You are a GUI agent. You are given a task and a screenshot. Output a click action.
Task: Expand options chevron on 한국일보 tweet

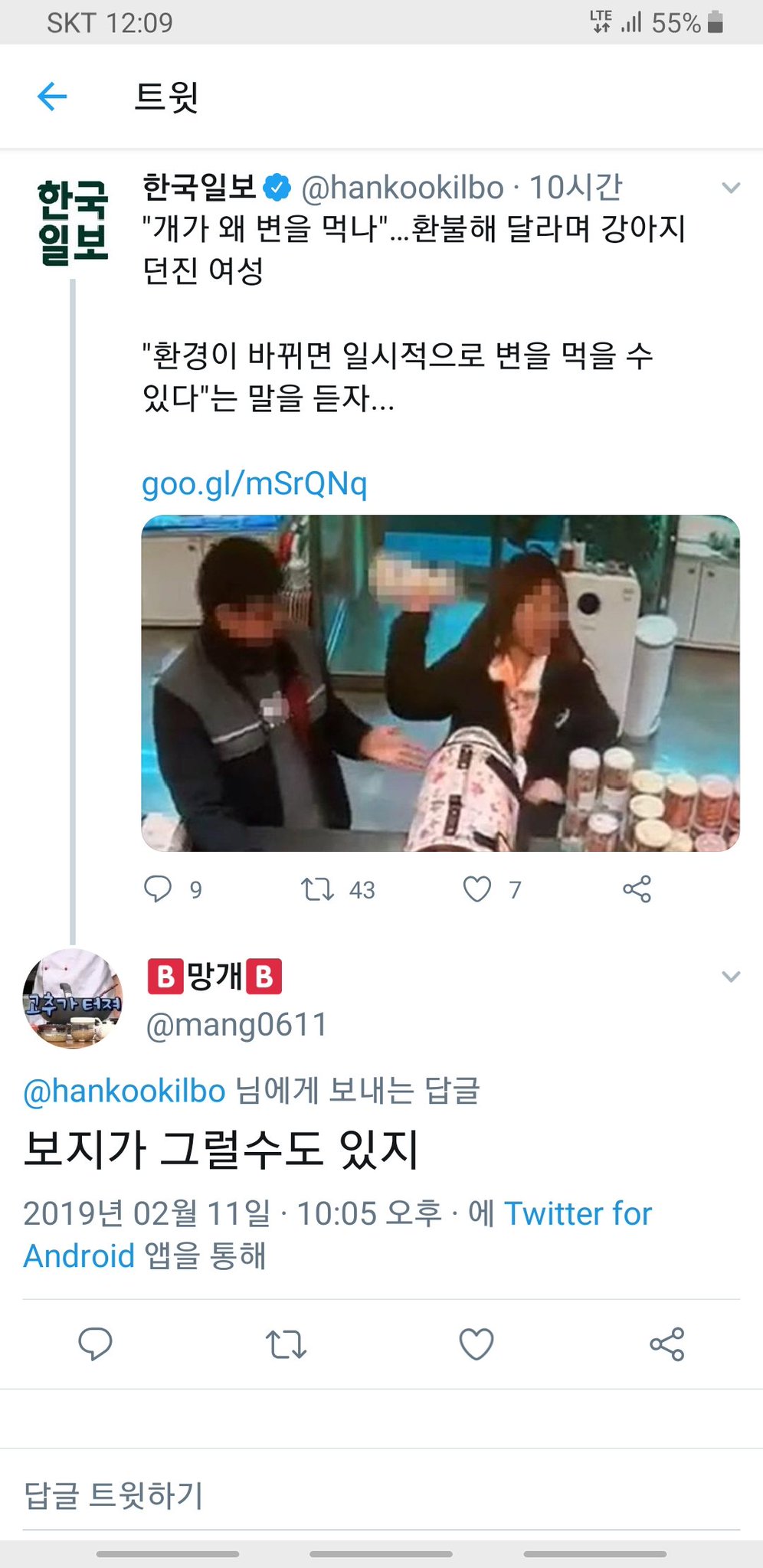coord(731,188)
